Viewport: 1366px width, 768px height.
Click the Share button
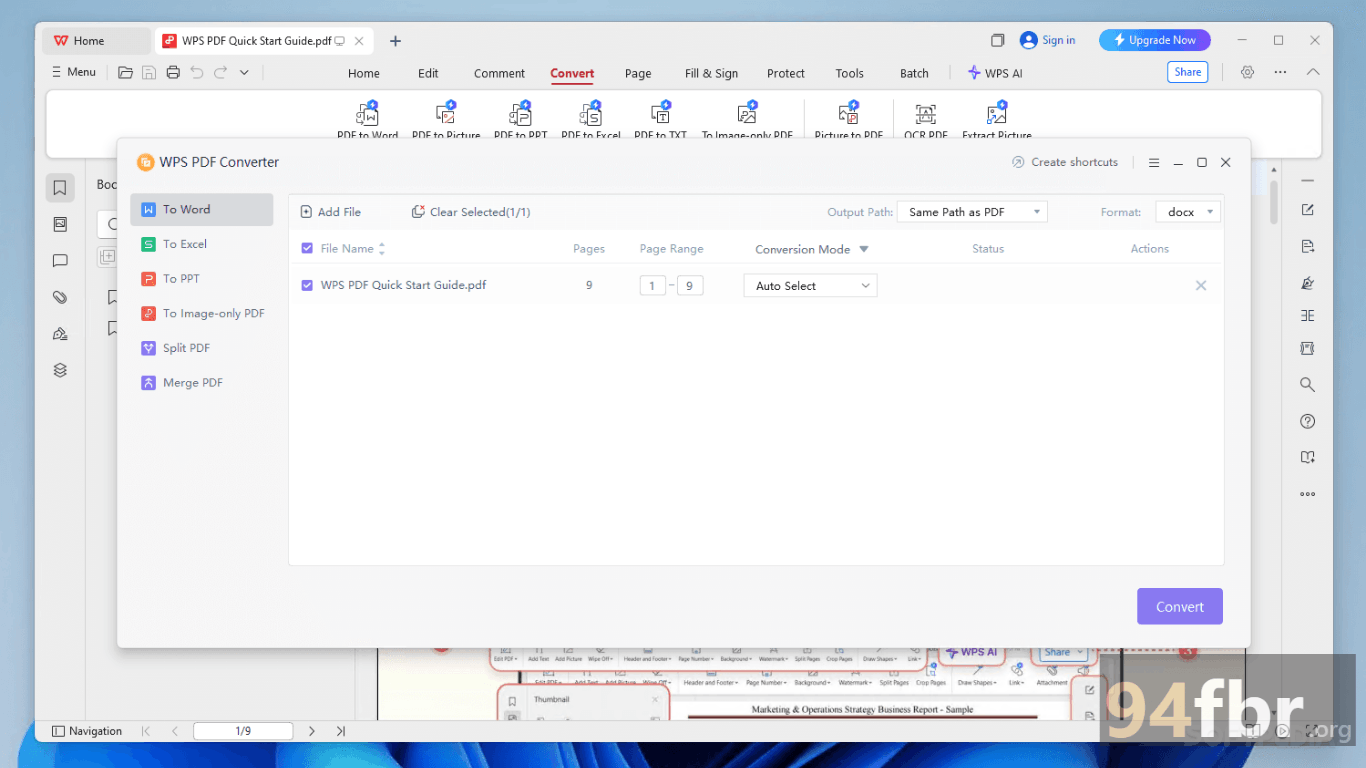[x=1188, y=72]
